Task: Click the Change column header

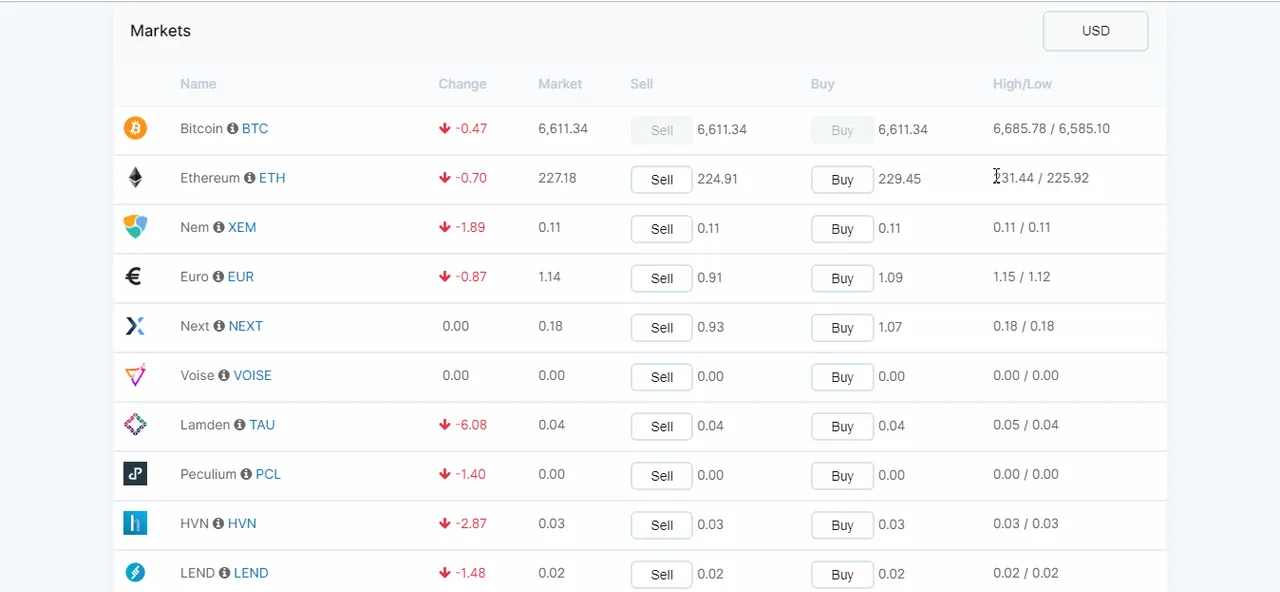Action: tap(462, 84)
